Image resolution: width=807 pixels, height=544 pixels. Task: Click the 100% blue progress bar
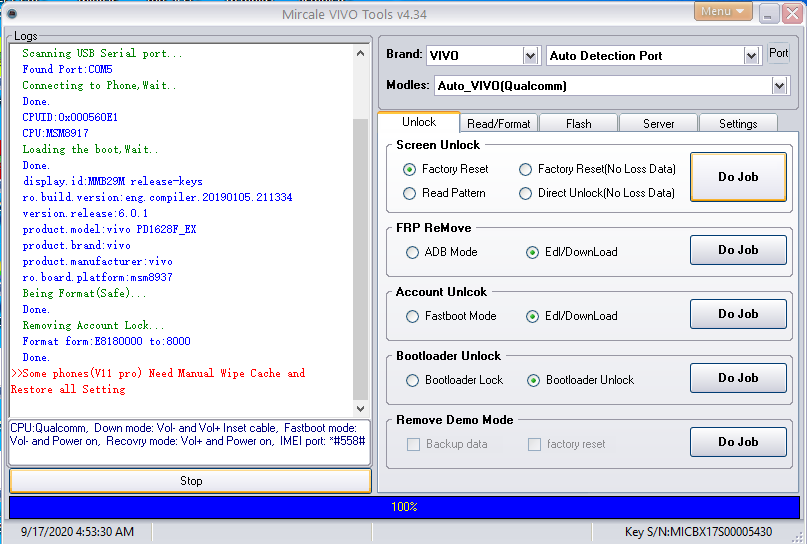click(x=404, y=507)
